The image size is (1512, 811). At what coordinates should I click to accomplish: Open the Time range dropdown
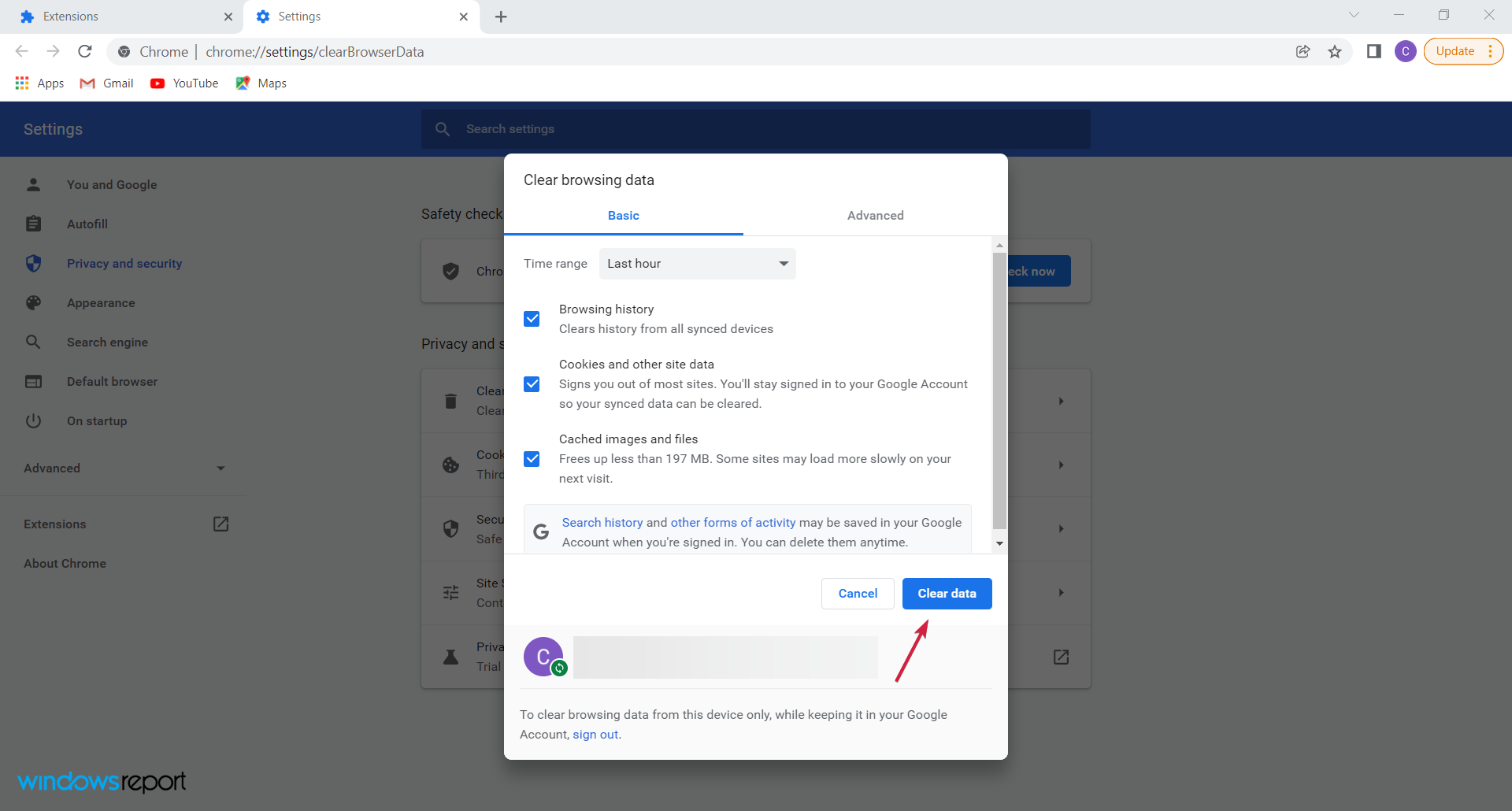pos(698,263)
